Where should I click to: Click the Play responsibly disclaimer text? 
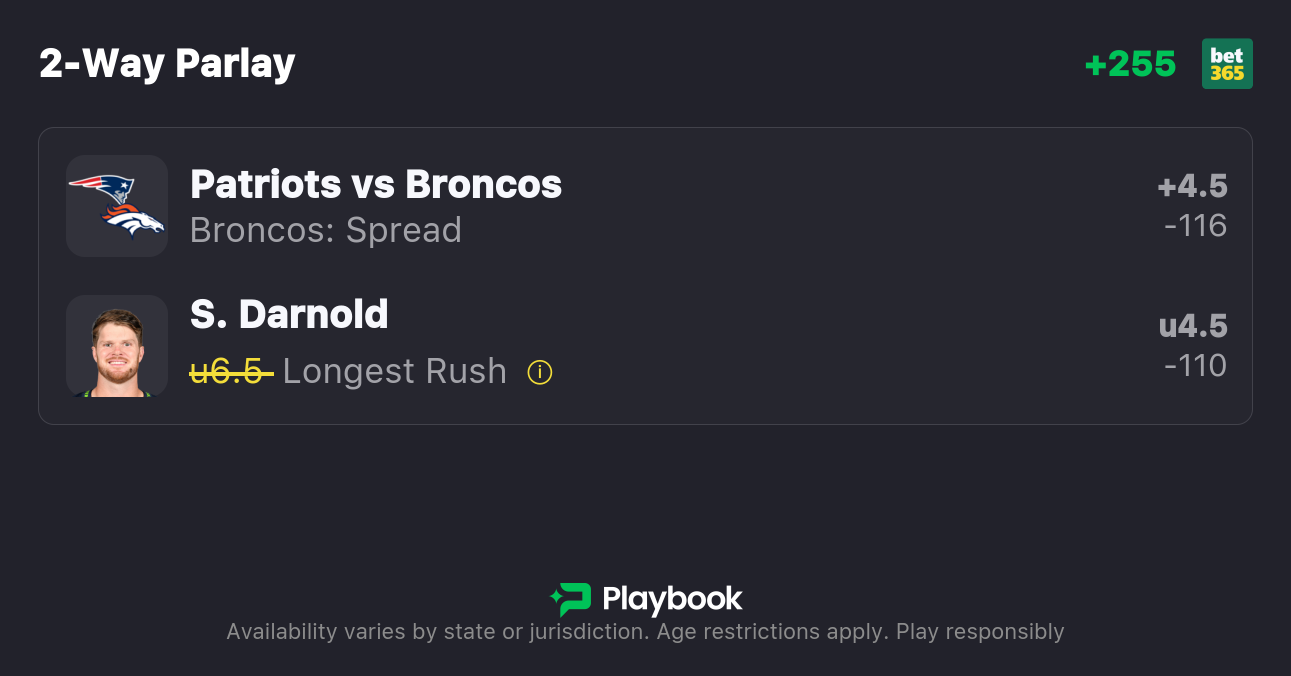(x=979, y=632)
